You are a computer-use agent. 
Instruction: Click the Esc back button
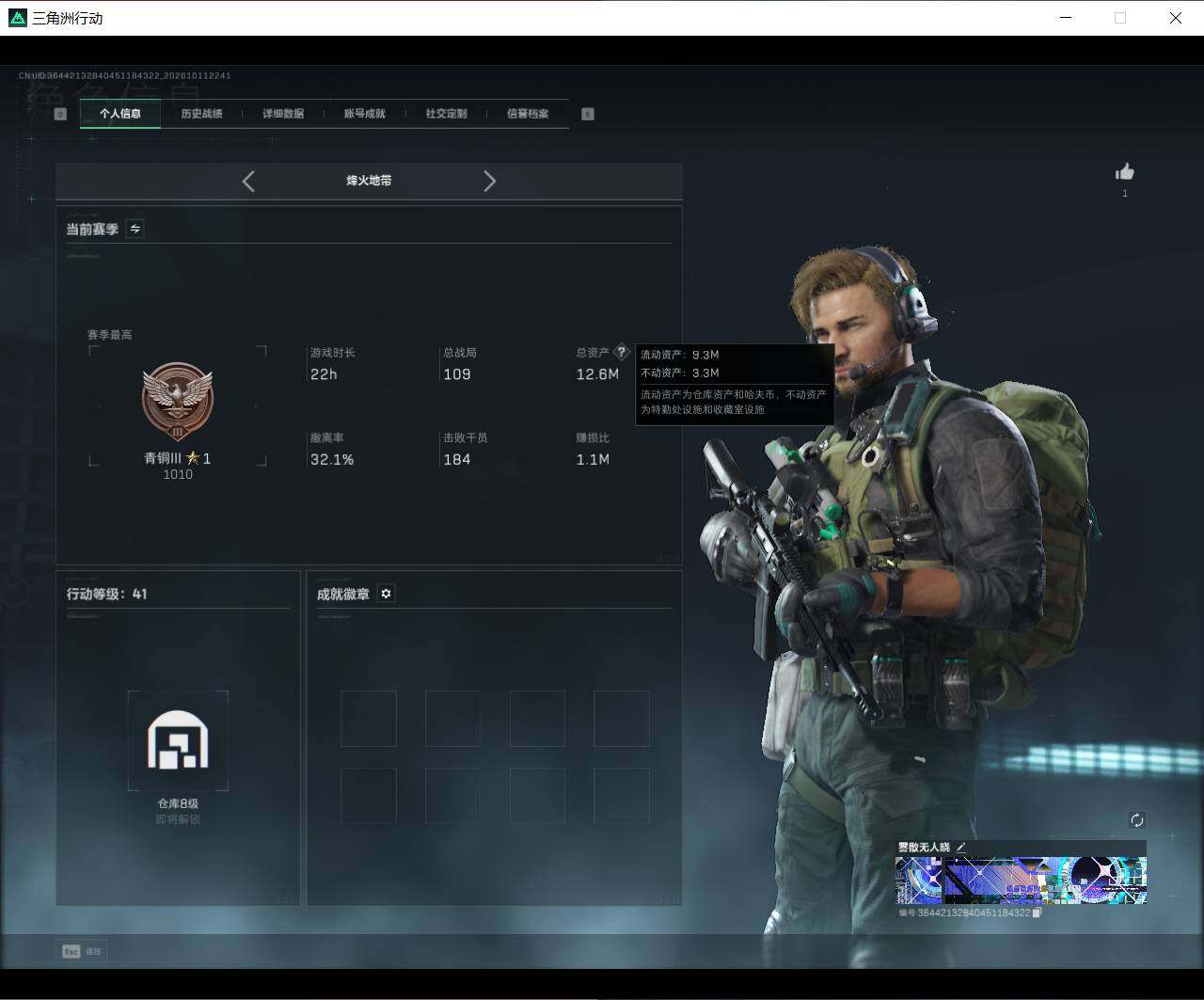click(81, 951)
